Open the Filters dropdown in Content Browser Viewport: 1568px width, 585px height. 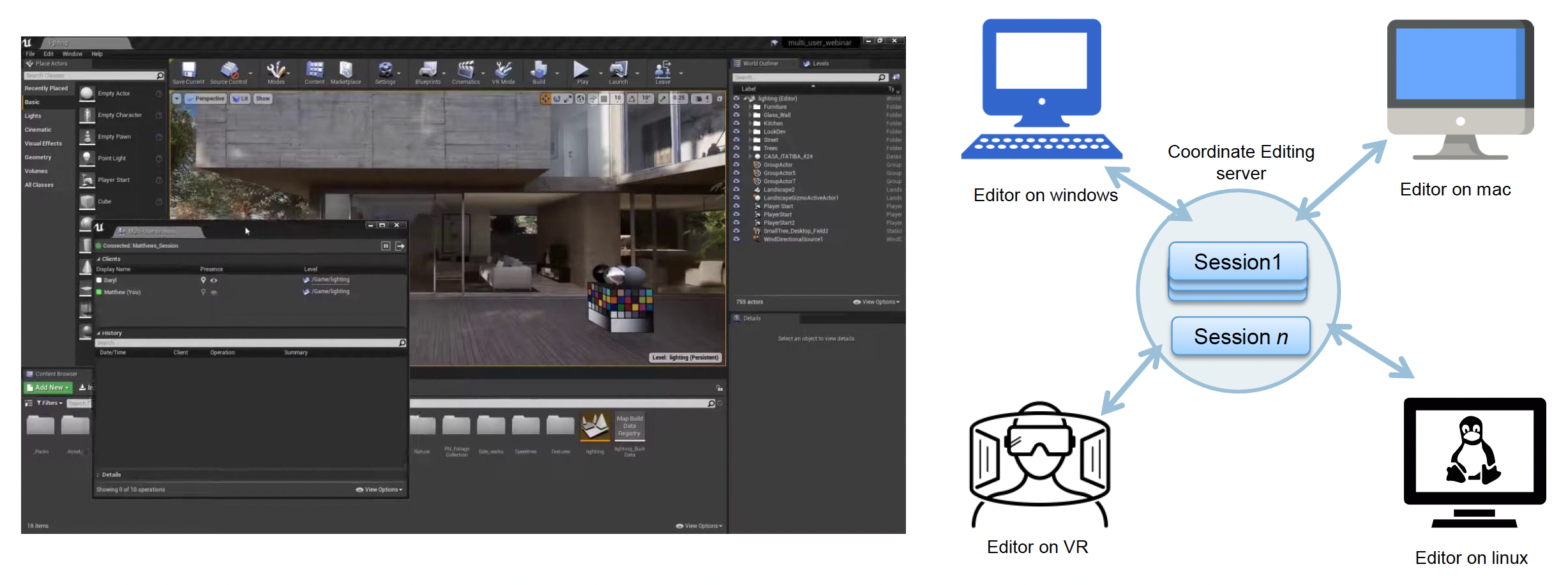pyautogui.click(x=50, y=403)
